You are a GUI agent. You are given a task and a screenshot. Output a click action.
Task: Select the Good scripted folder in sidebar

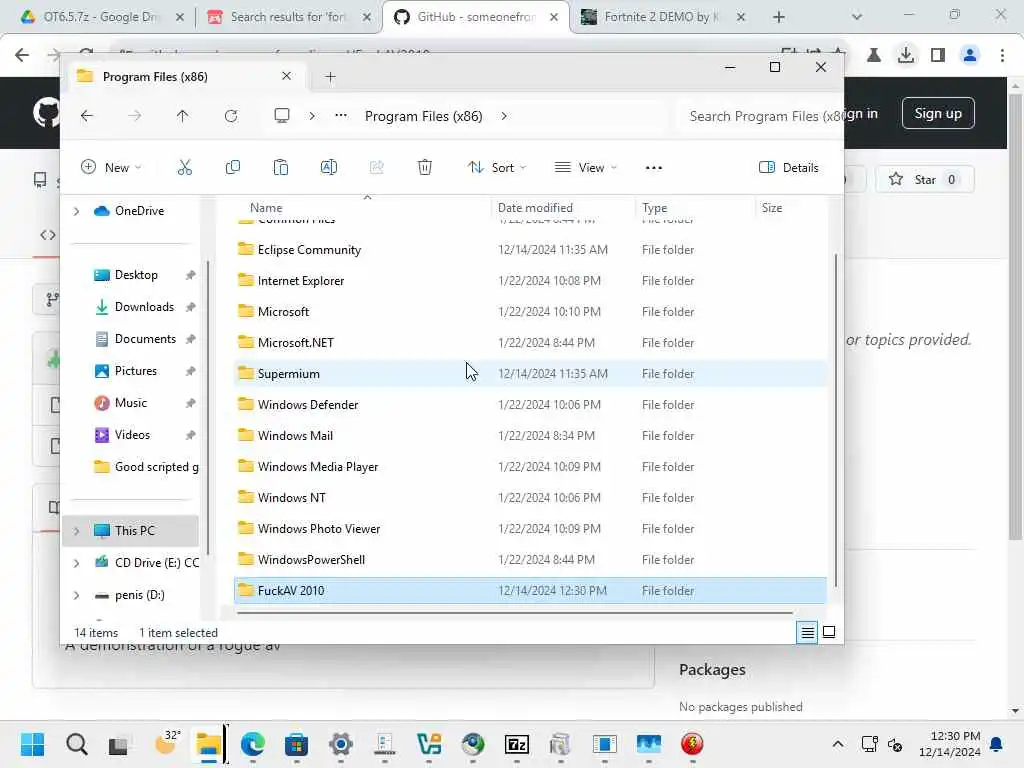coord(146,467)
